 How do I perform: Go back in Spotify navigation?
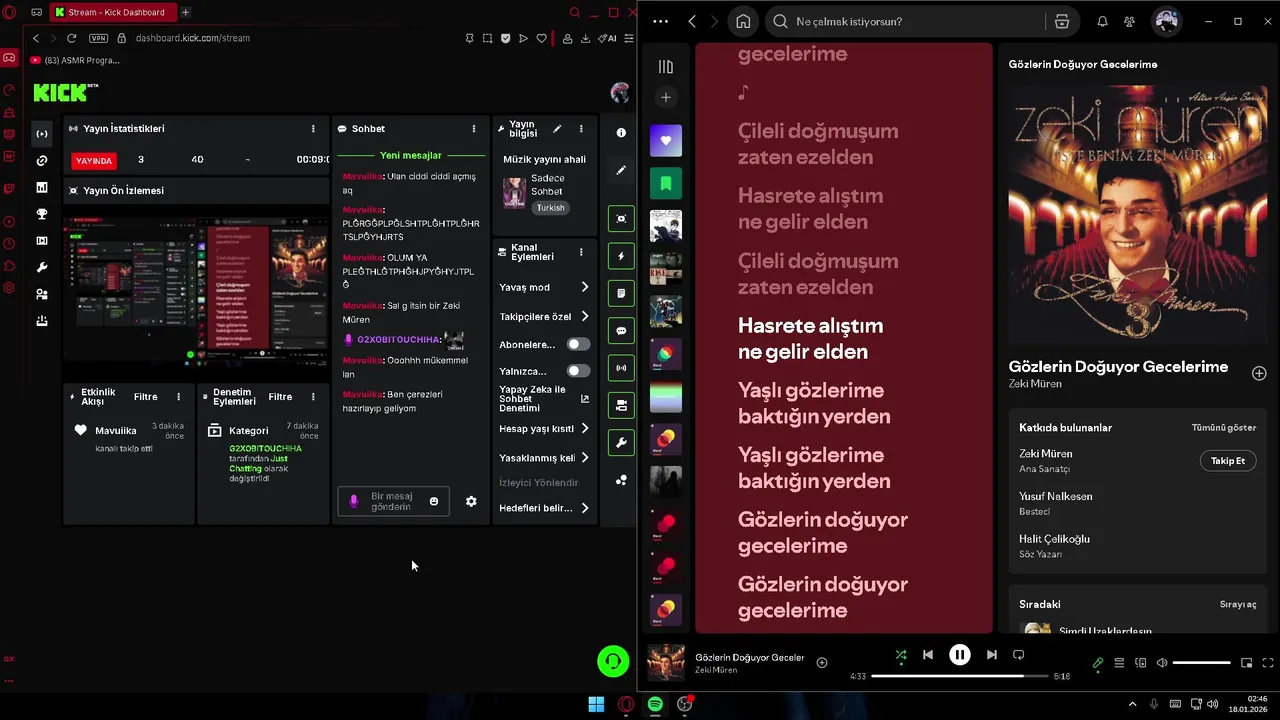coord(692,21)
